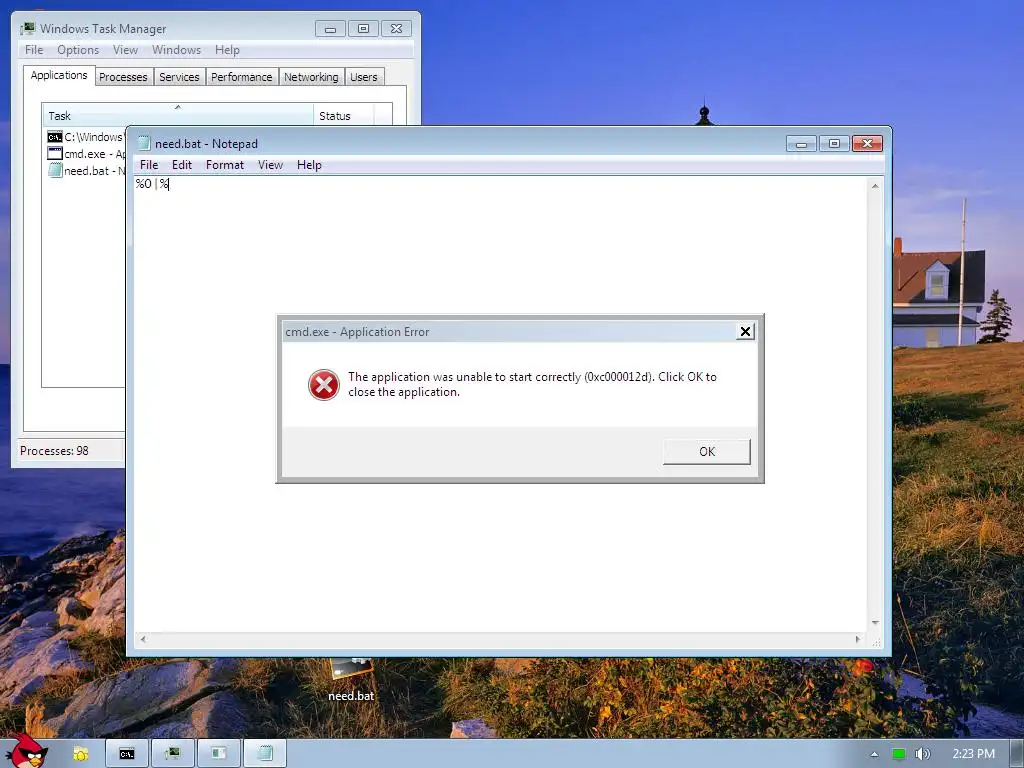Switch to the Networking tab
The width and height of the screenshot is (1024, 768).
tap(311, 77)
